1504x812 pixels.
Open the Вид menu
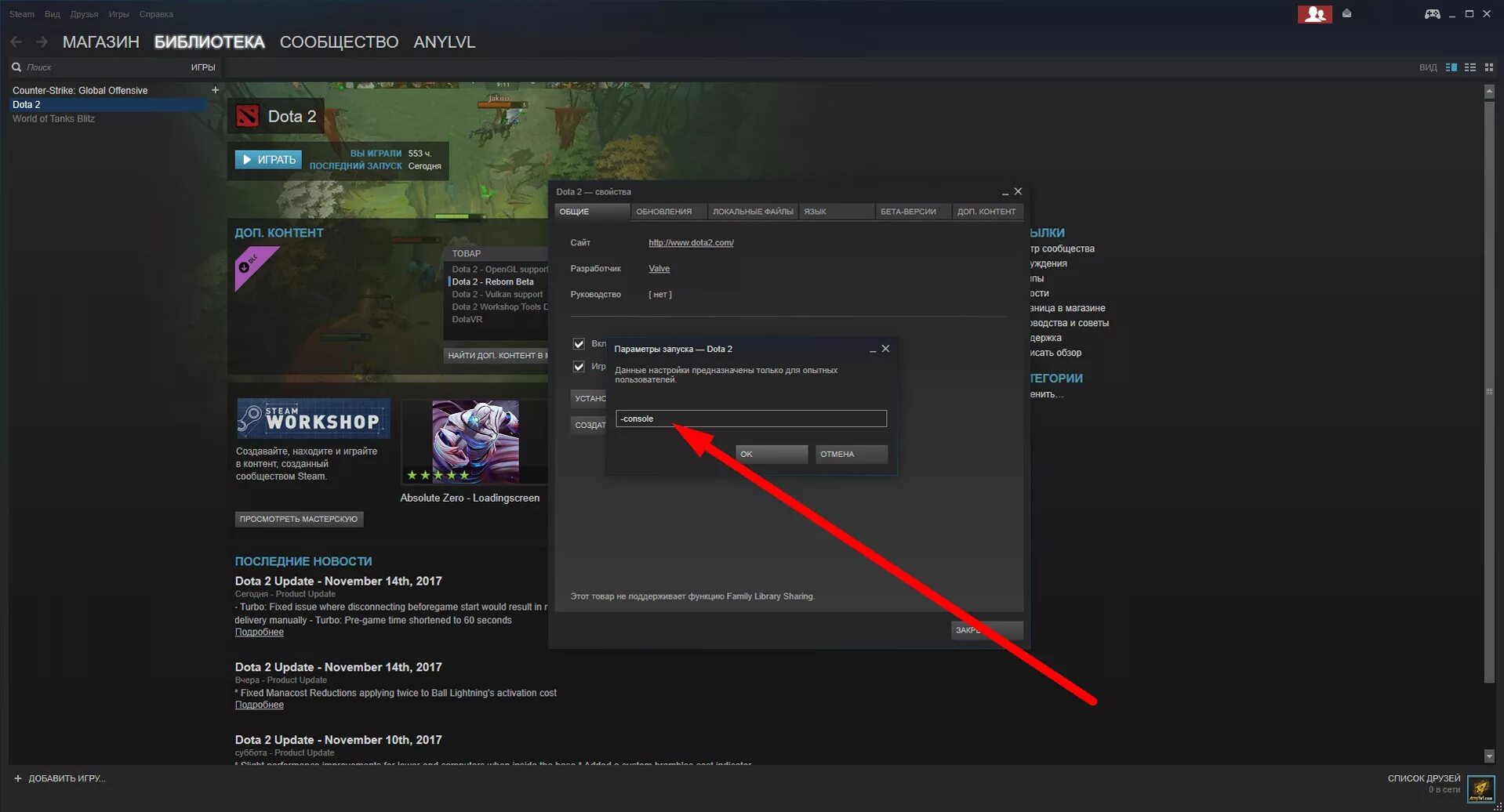coord(53,14)
